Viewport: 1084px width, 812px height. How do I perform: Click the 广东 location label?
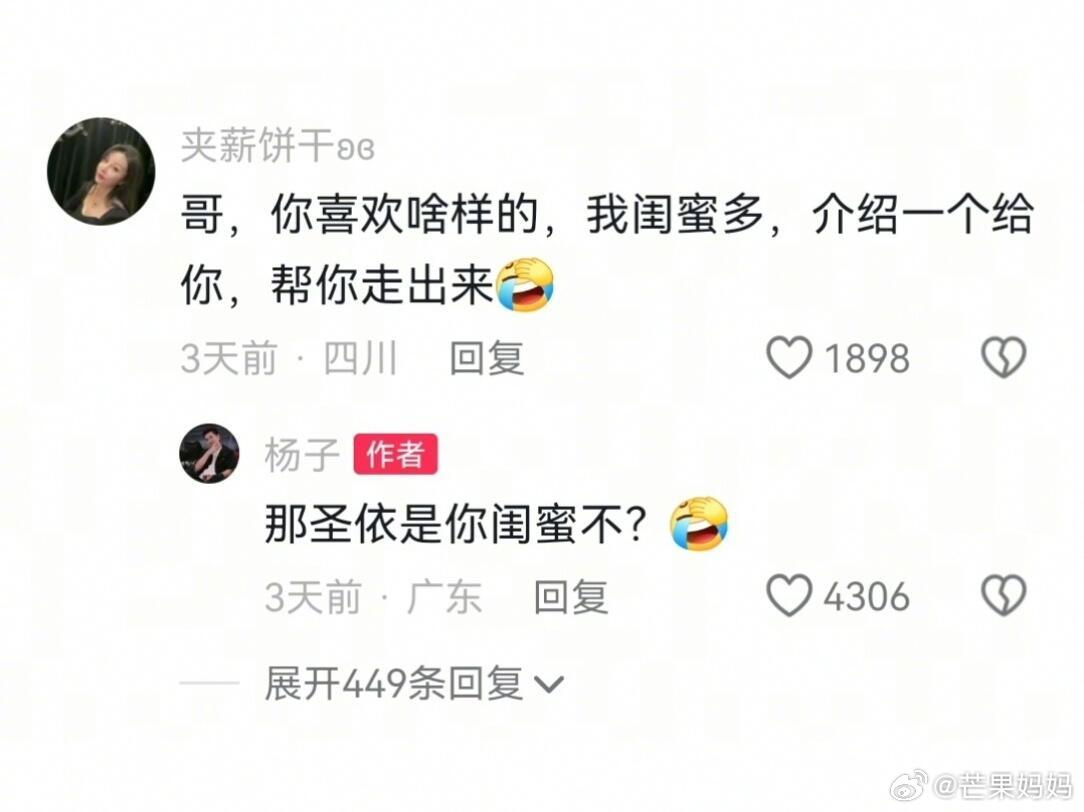pyautogui.click(x=445, y=596)
